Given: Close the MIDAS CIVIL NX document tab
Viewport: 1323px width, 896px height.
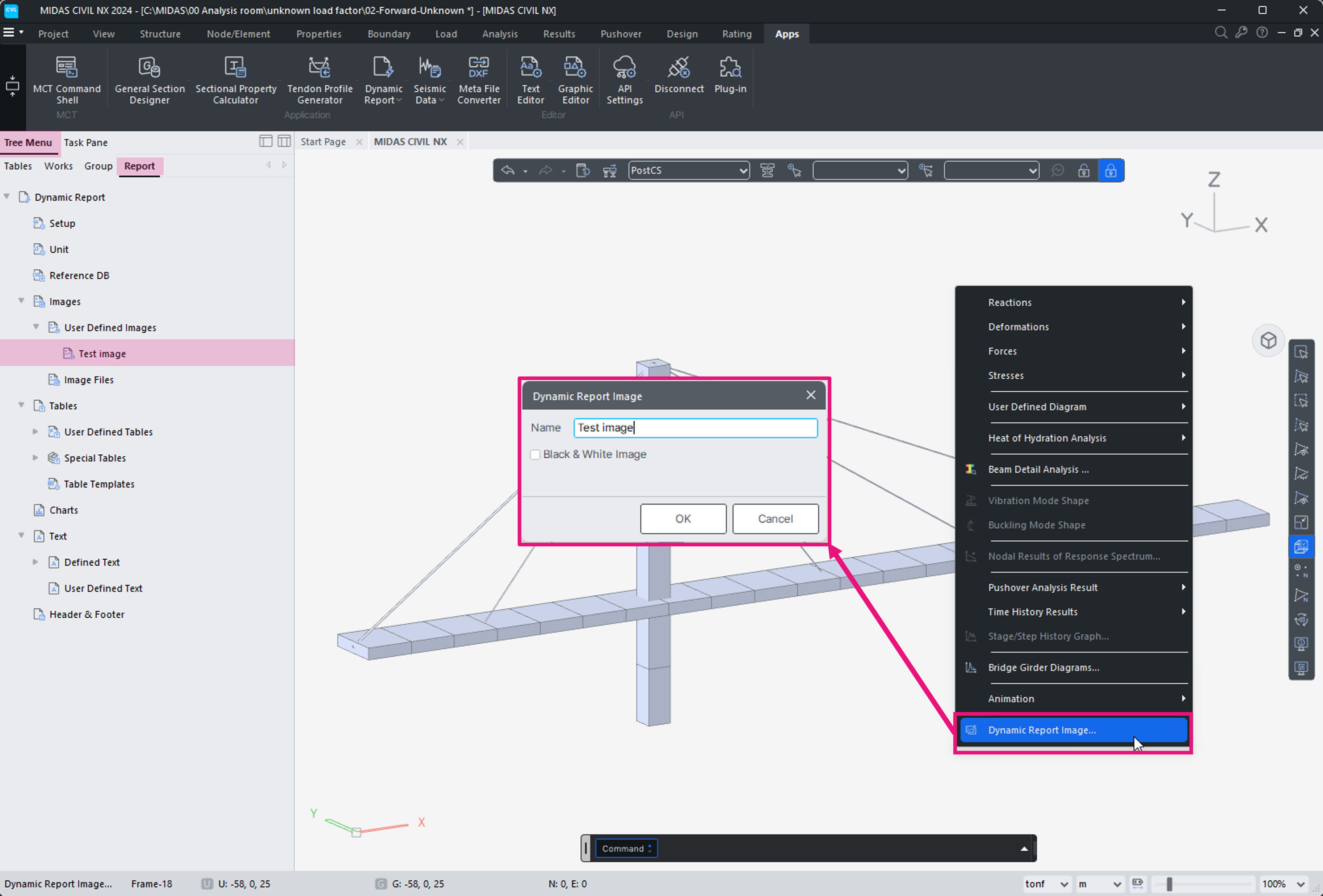Looking at the screenshot, I should click(x=460, y=142).
